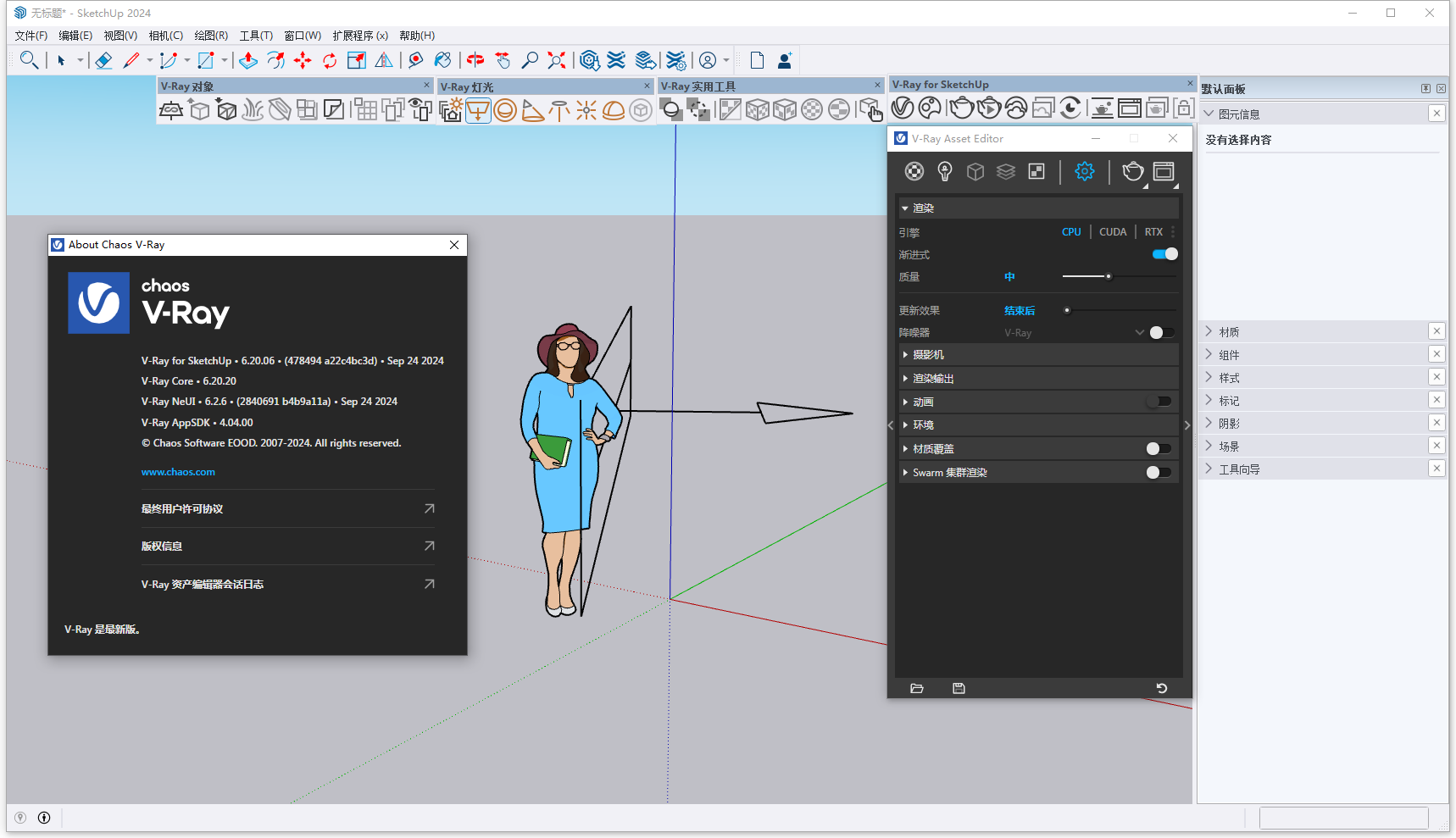Open the 文件(F) menu
This screenshot has height=838, width=1456.
point(31,36)
